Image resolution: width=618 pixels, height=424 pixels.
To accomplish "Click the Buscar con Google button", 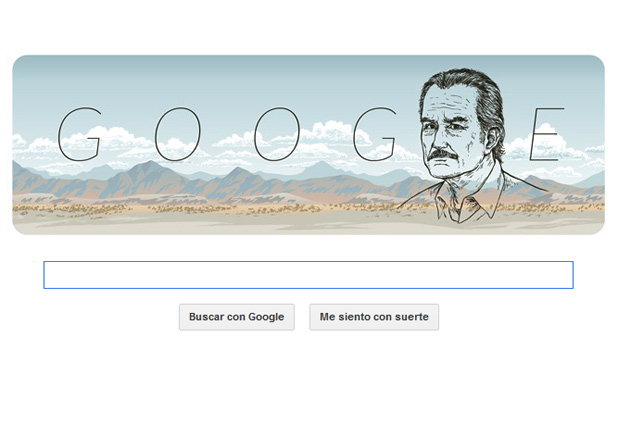I will 236,317.
